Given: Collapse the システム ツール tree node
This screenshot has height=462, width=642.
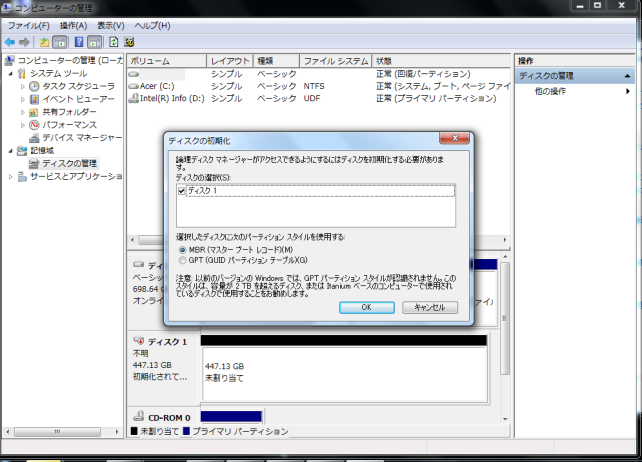Looking at the screenshot, I should pos(11,74).
